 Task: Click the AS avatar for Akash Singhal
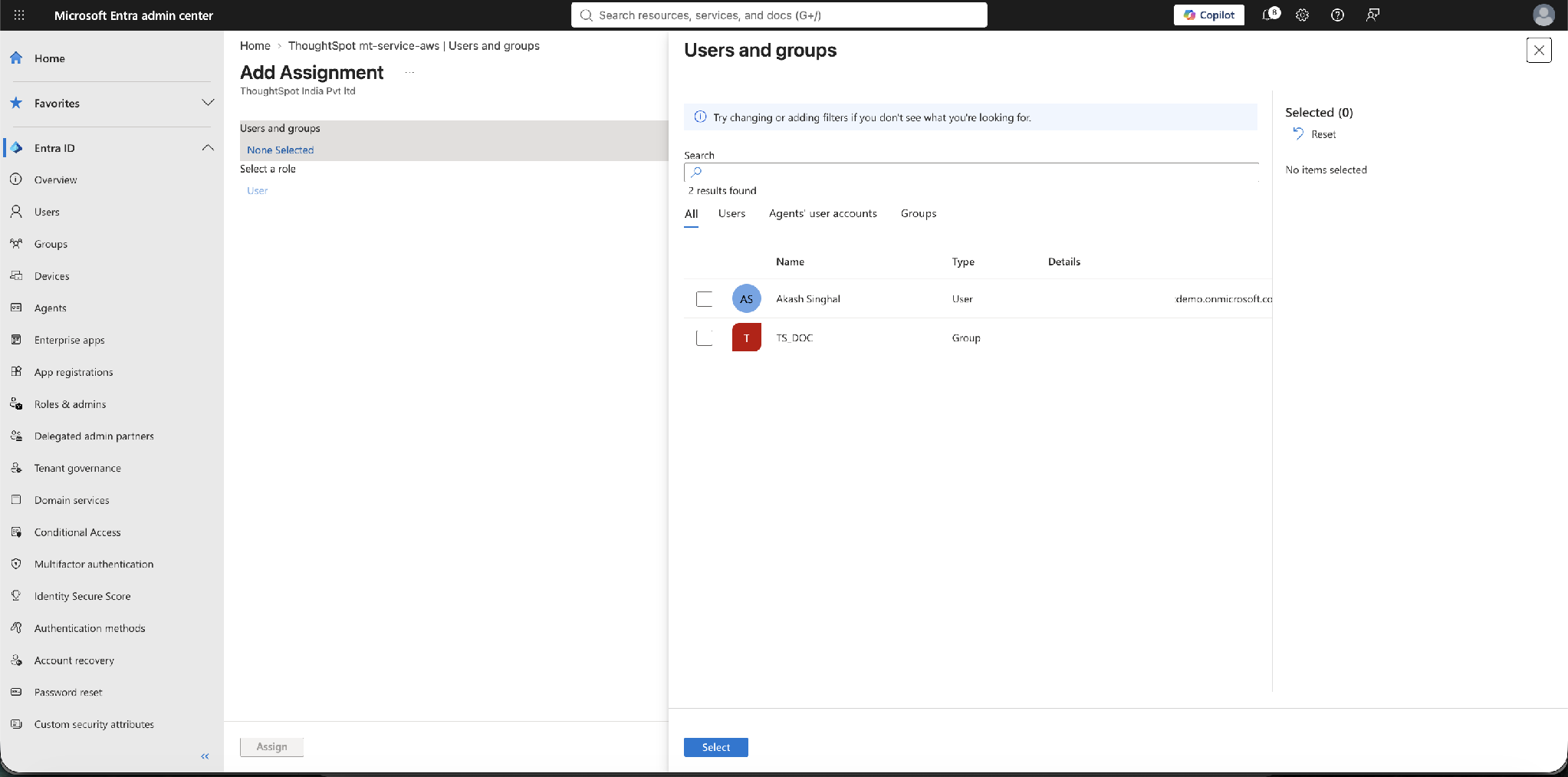[x=746, y=298]
